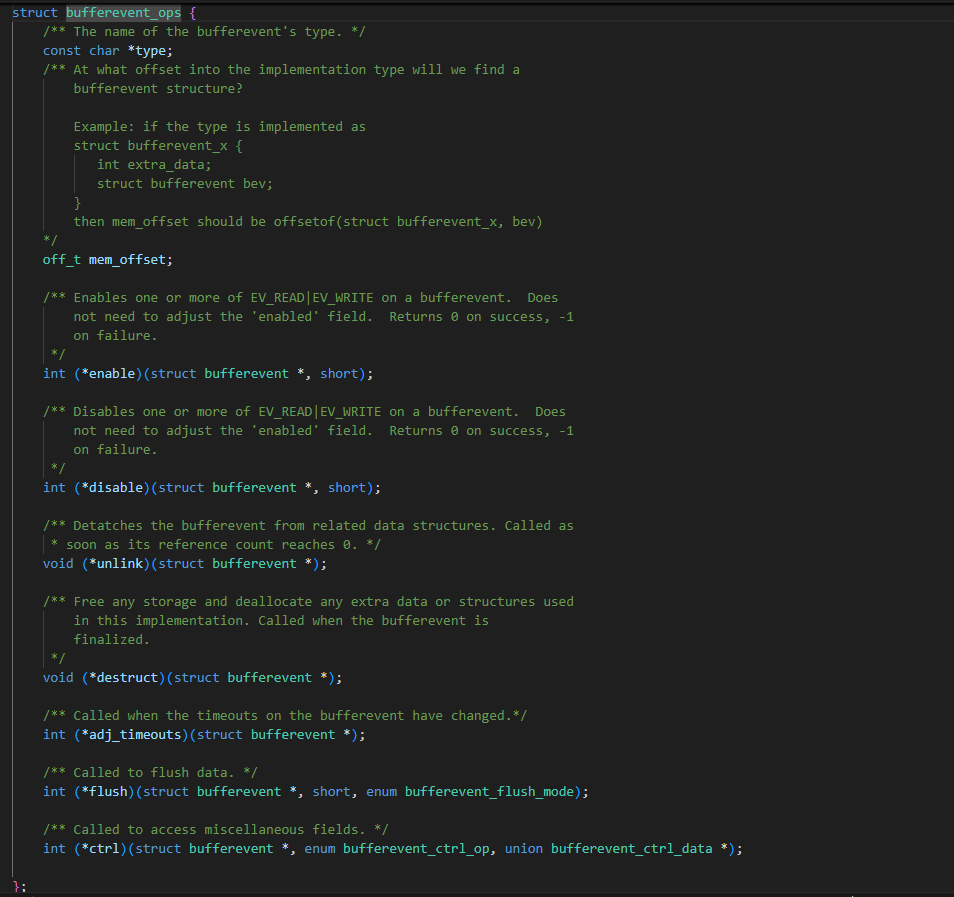
Task: Click the unlink function pointer name
Action: click(120, 564)
